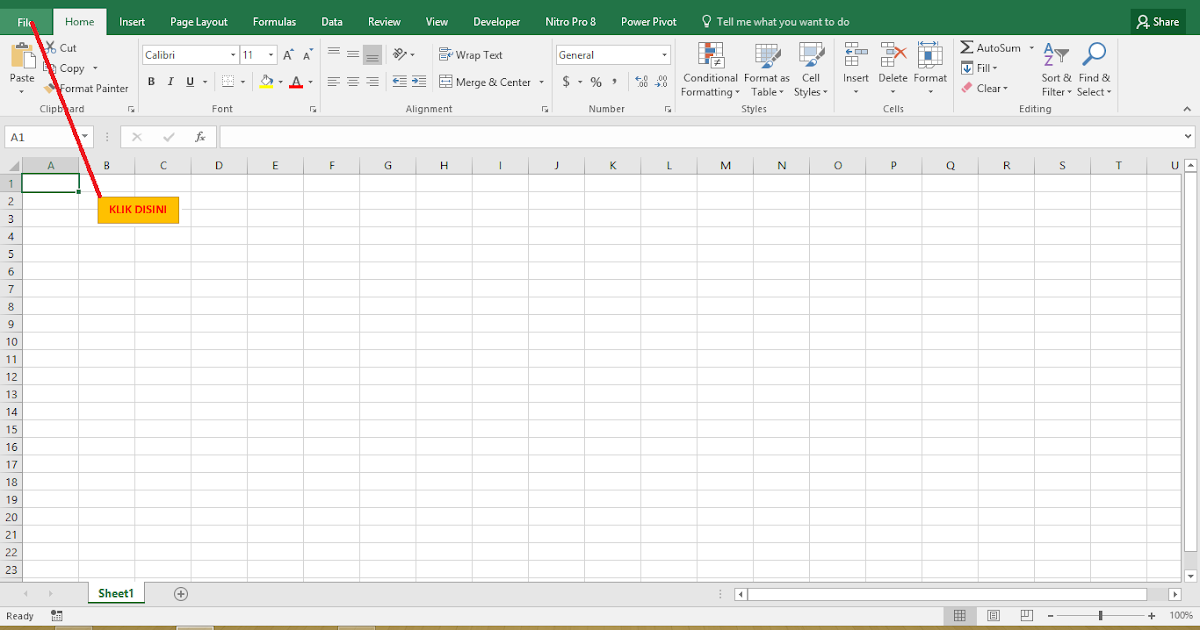Open the Merge & Center dropdown arrow
1200x630 pixels.
[x=541, y=81]
